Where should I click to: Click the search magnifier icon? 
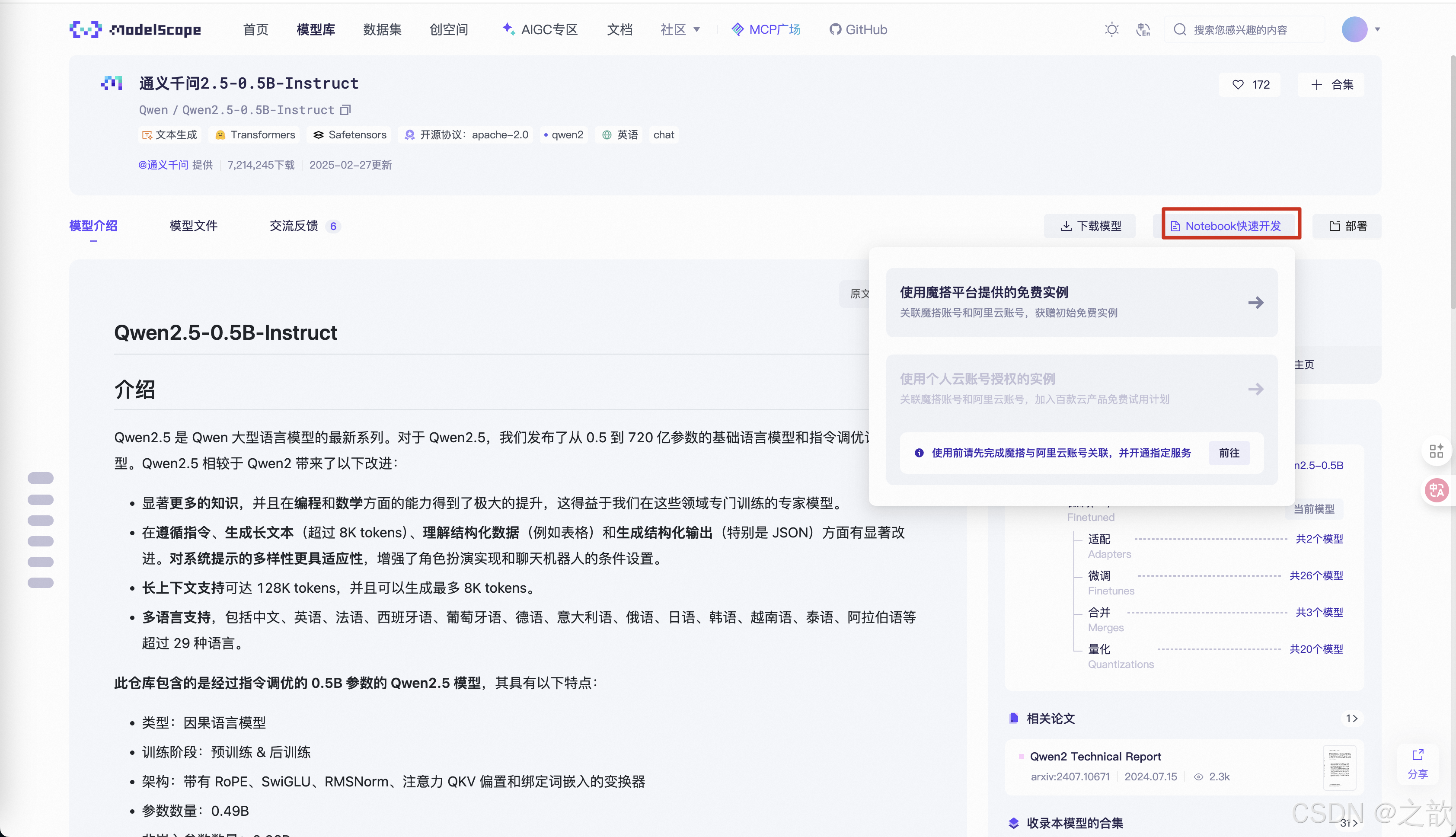pyautogui.click(x=1179, y=29)
